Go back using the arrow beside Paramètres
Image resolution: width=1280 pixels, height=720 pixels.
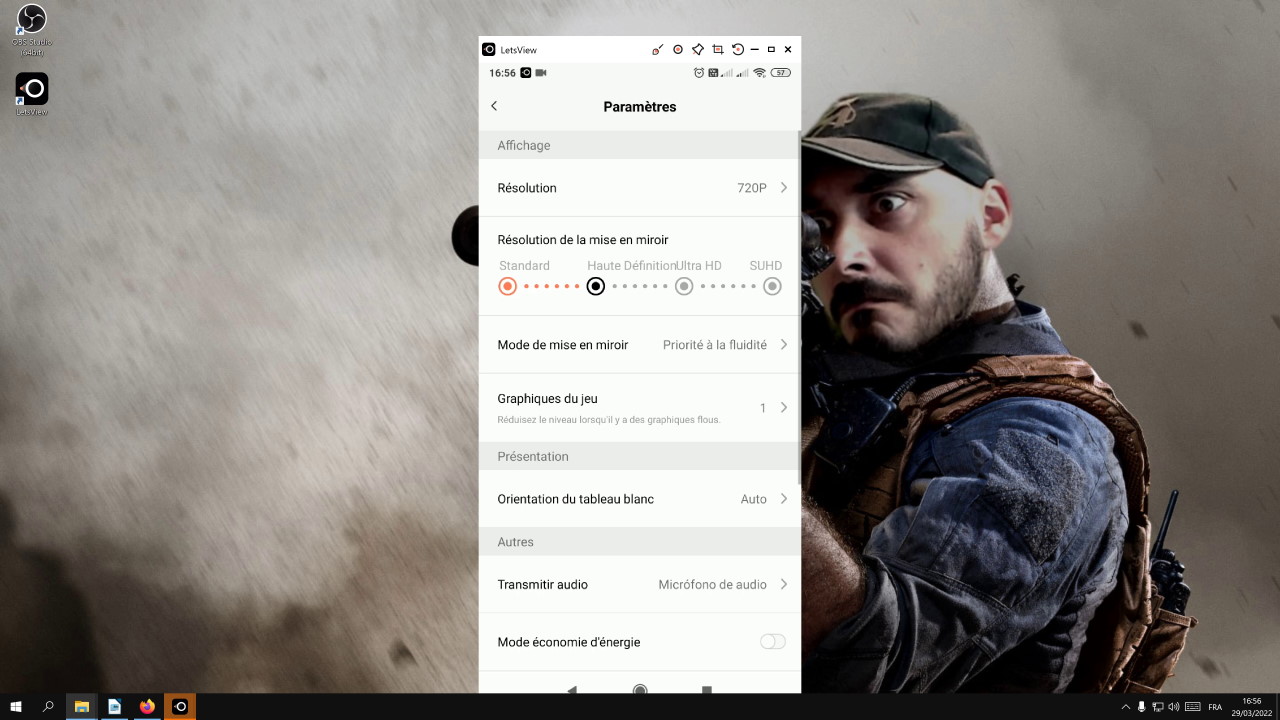[494, 106]
